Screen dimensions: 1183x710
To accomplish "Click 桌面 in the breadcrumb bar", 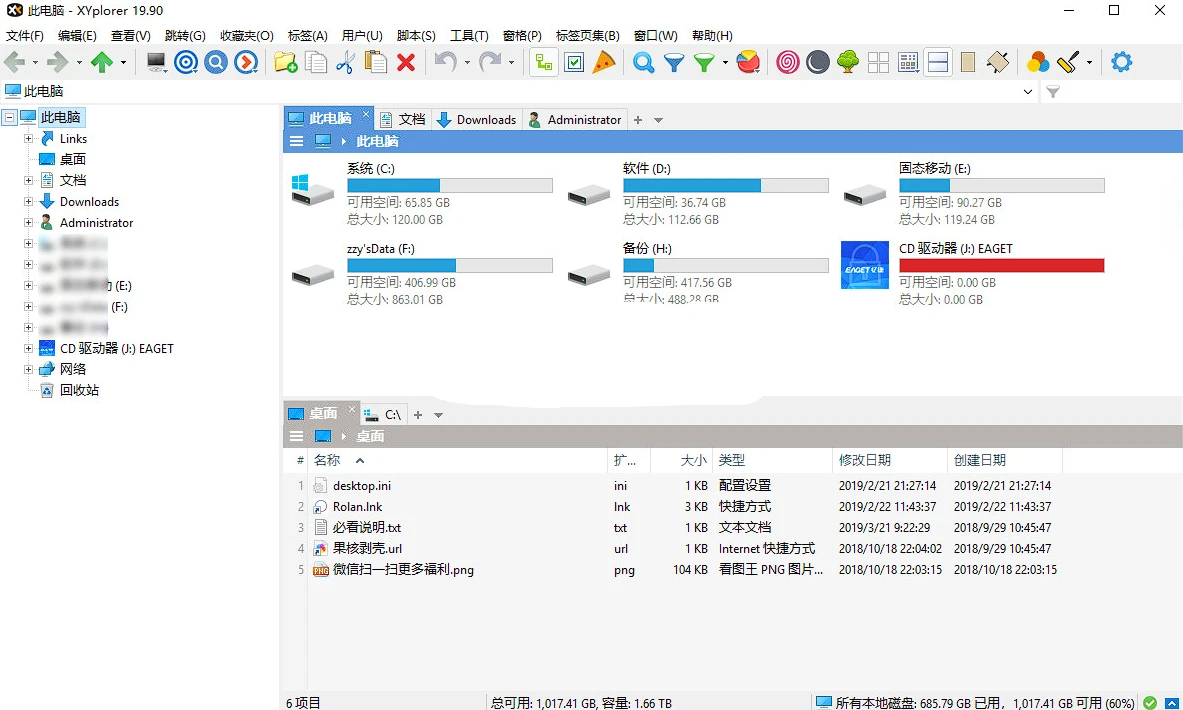I will 370,436.
